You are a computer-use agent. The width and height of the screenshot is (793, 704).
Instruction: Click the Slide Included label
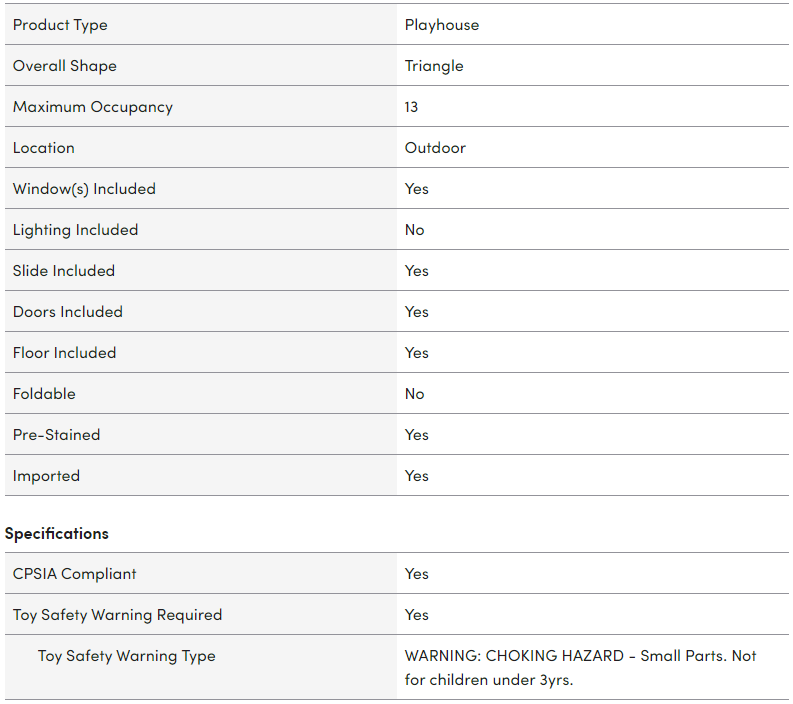click(x=63, y=271)
